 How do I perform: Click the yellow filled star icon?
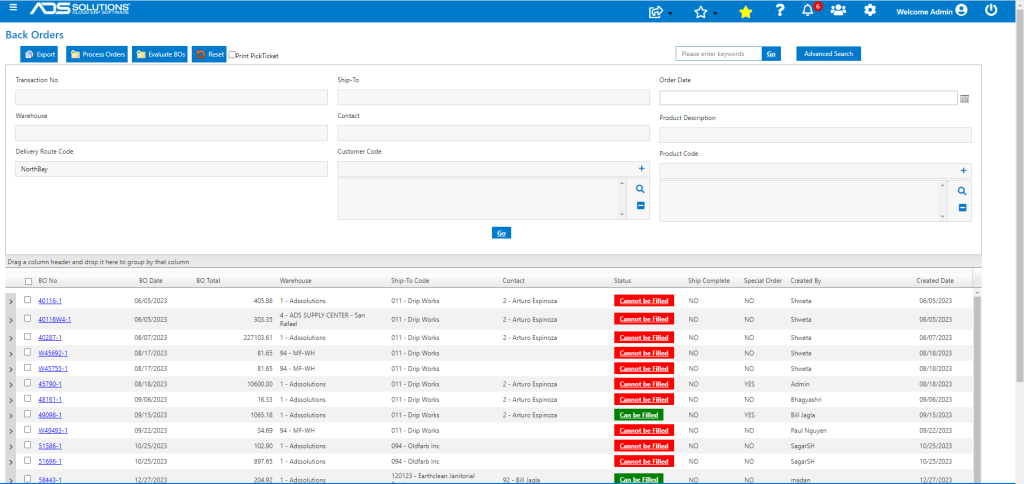745,12
